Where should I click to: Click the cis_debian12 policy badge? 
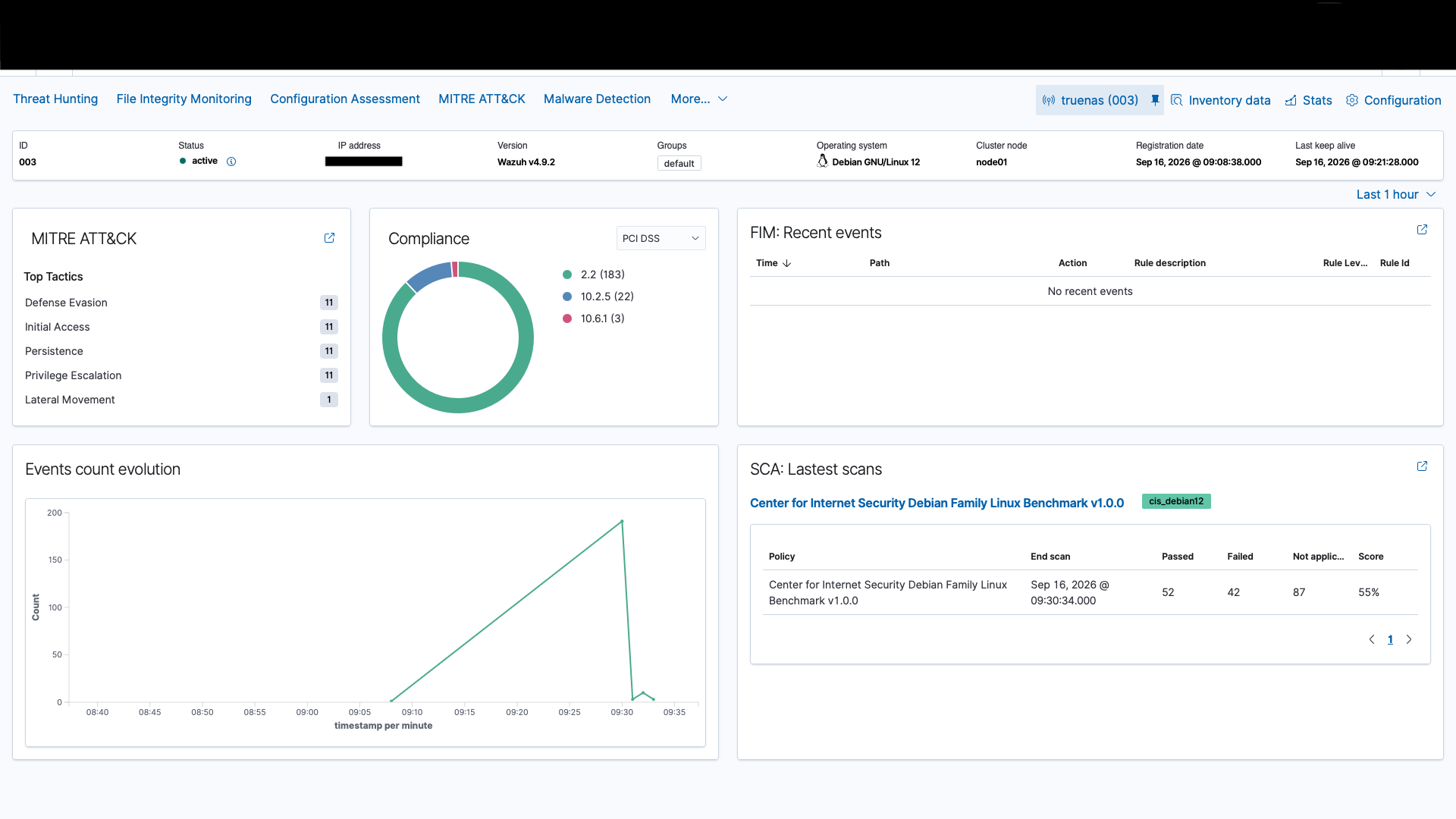(x=1176, y=501)
